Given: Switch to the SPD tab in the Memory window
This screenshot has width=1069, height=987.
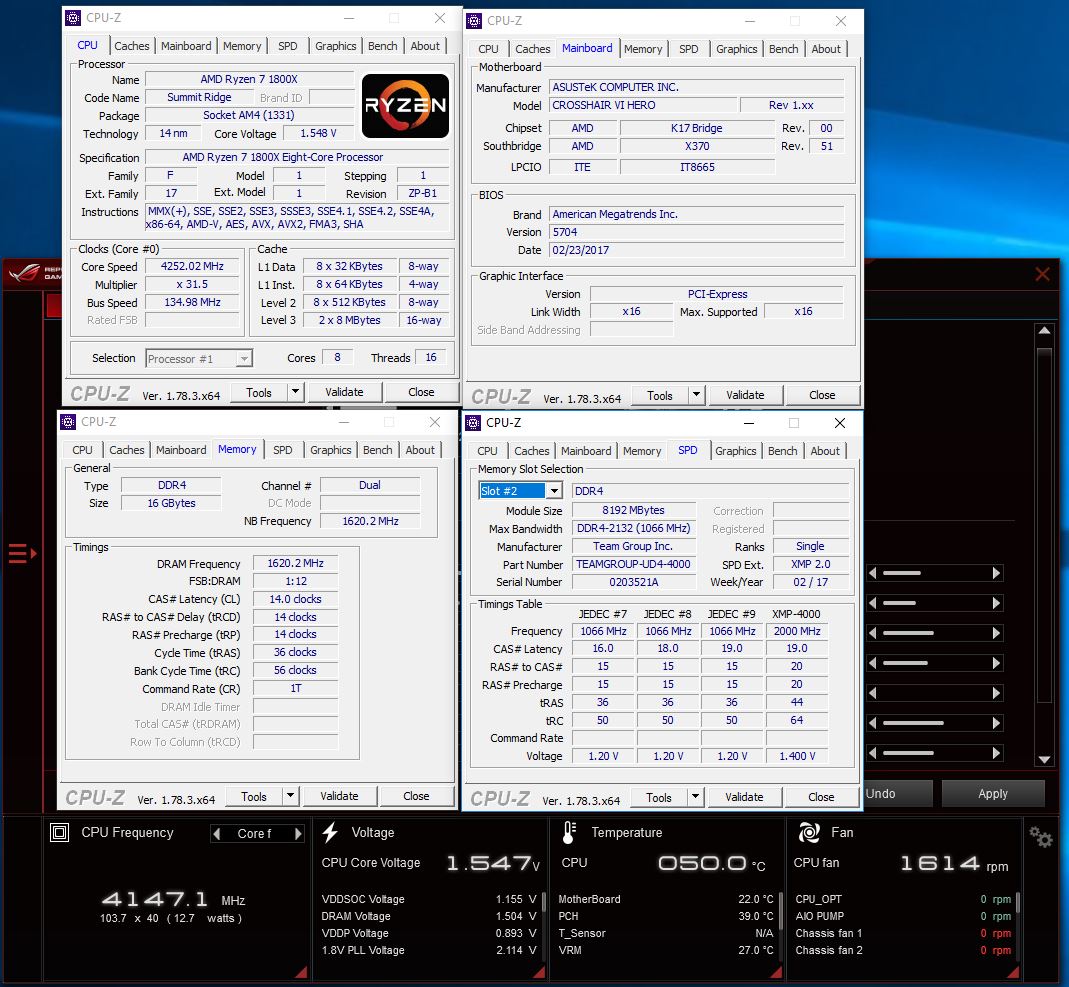Looking at the screenshot, I should click(282, 450).
